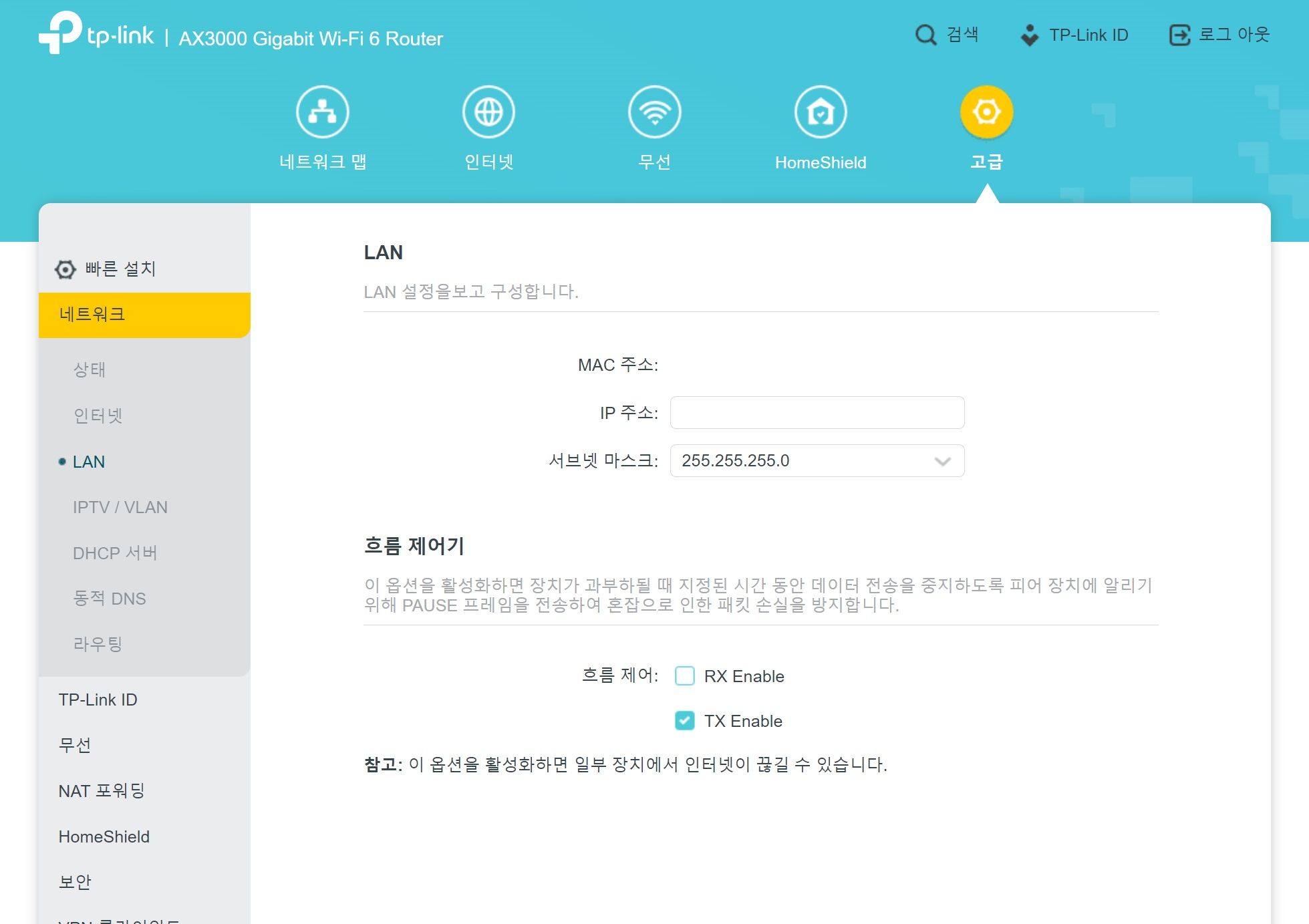
Task: Enable the RX Enable checkbox
Action: [685, 676]
